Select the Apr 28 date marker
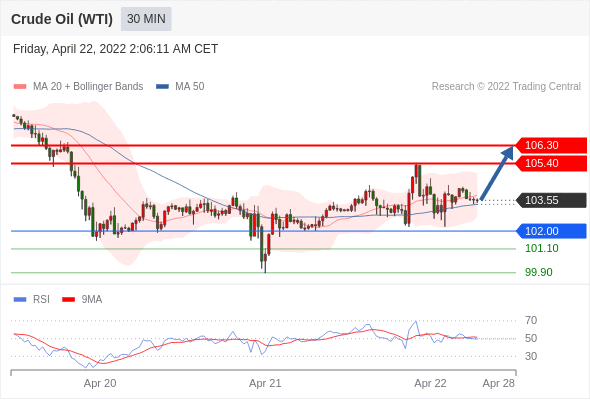This screenshot has width=590, height=400. (498, 383)
